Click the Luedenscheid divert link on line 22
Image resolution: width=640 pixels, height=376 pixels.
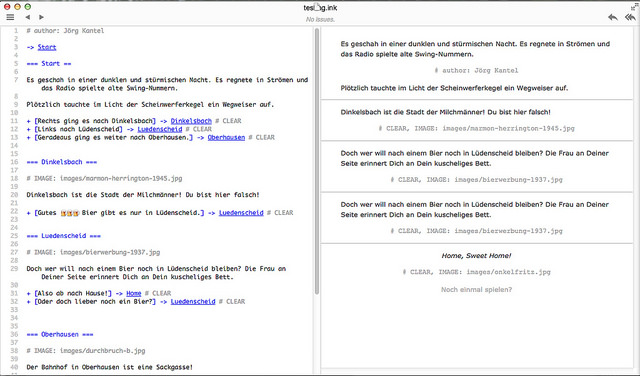pos(241,213)
